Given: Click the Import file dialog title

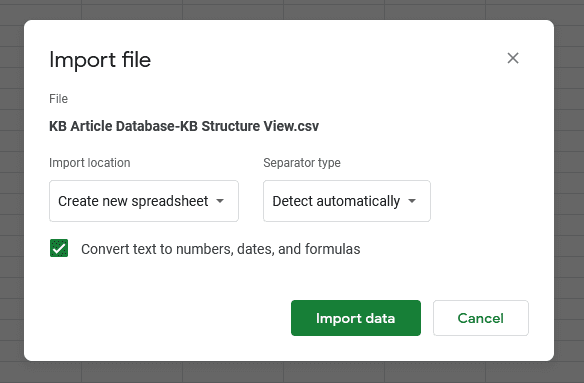Looking at the screenshot, I should [100, 60].
